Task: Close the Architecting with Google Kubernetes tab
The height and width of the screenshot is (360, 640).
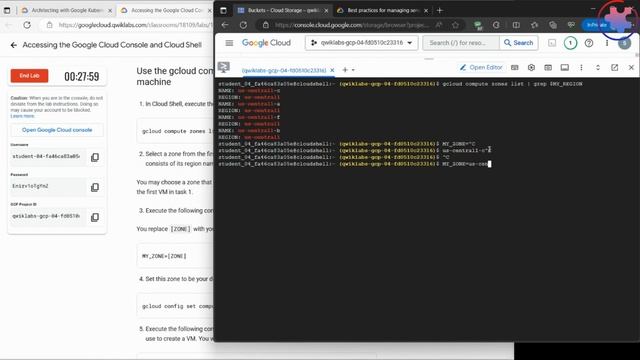Action: (110, 11)
